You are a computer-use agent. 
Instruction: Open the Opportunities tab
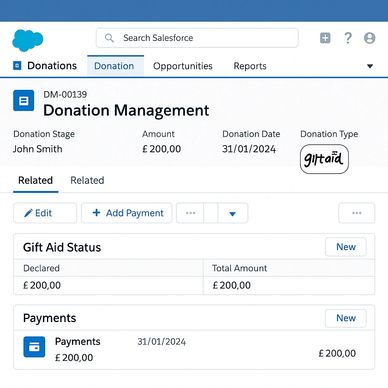coord(183,66)
